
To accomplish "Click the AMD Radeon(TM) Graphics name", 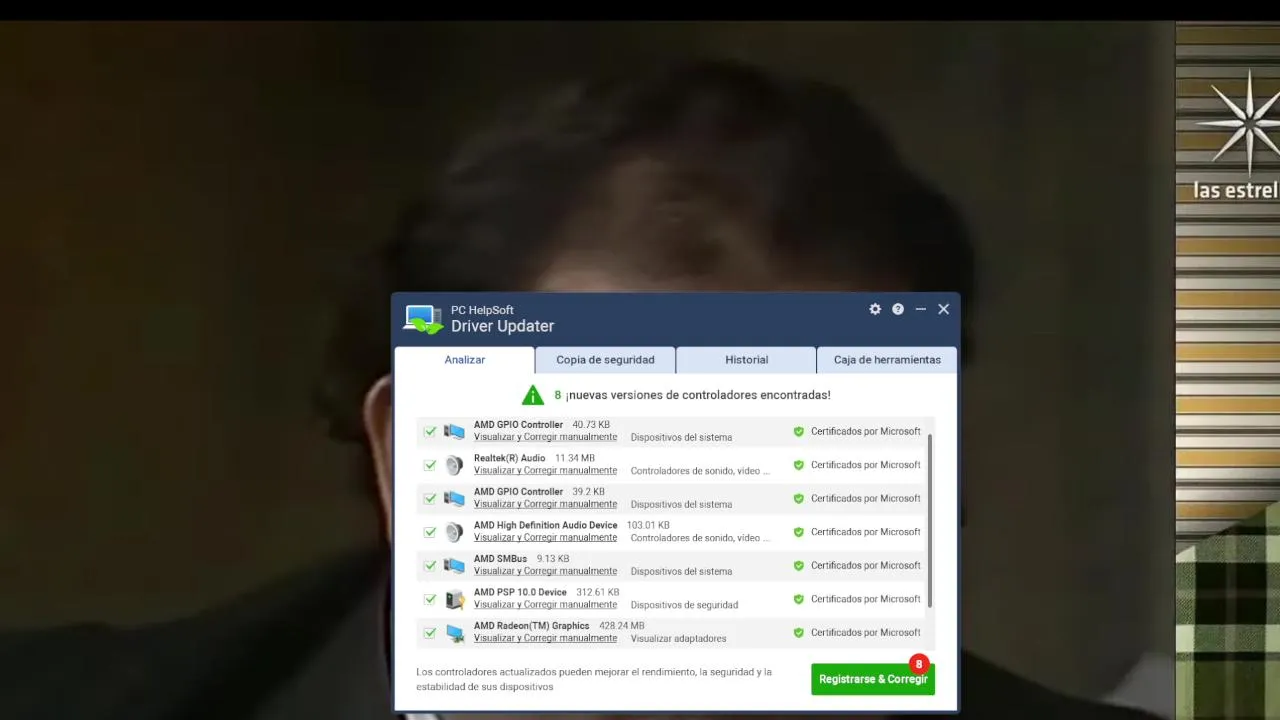I will tap(531, 626).
